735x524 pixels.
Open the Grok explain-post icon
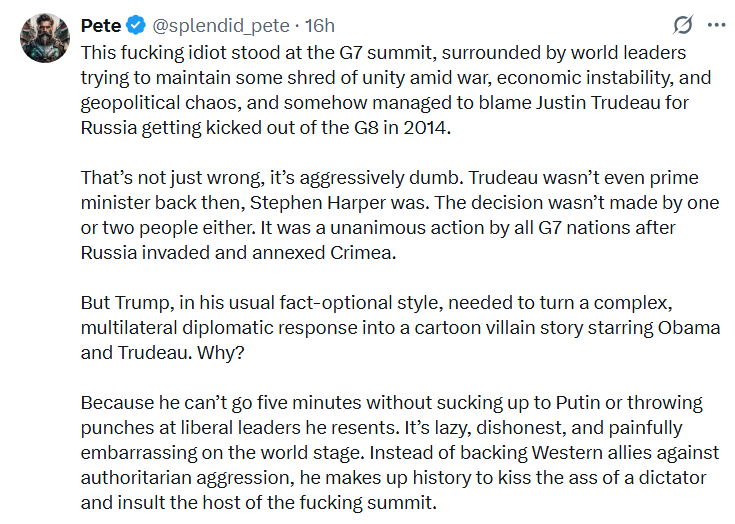tap(683, 25)
